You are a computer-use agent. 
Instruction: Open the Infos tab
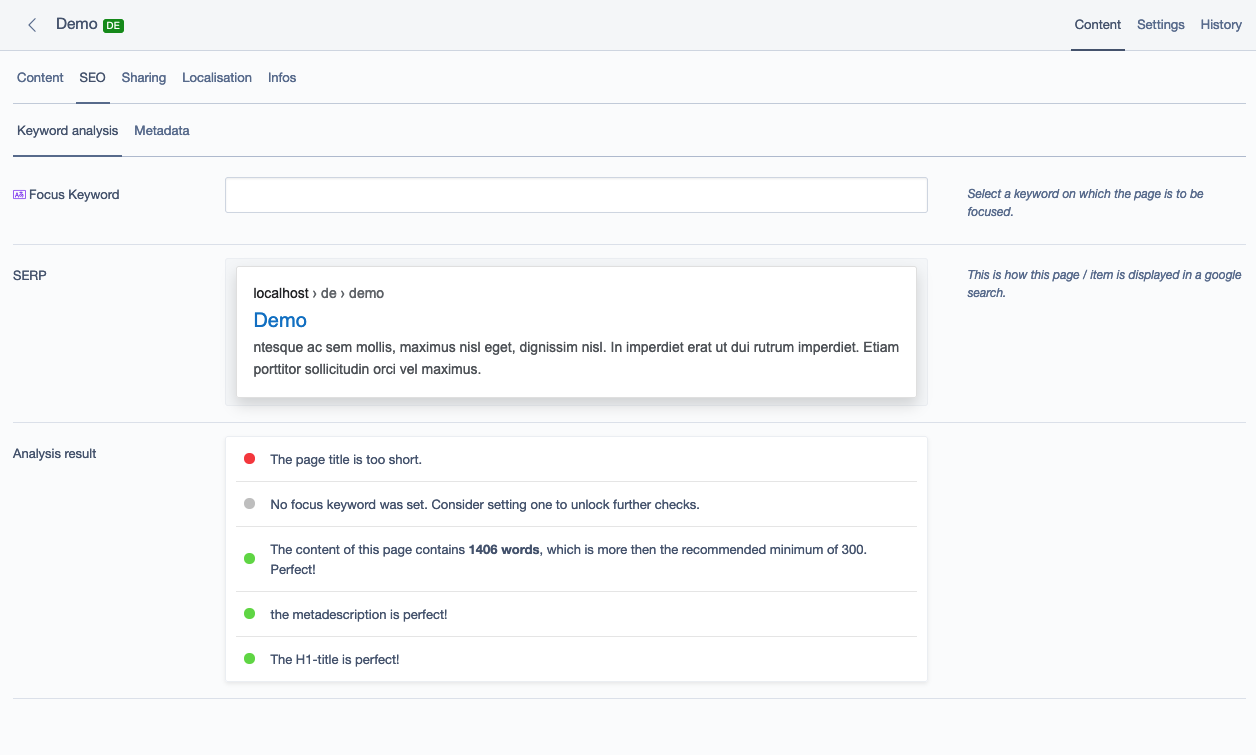point(282,77)
